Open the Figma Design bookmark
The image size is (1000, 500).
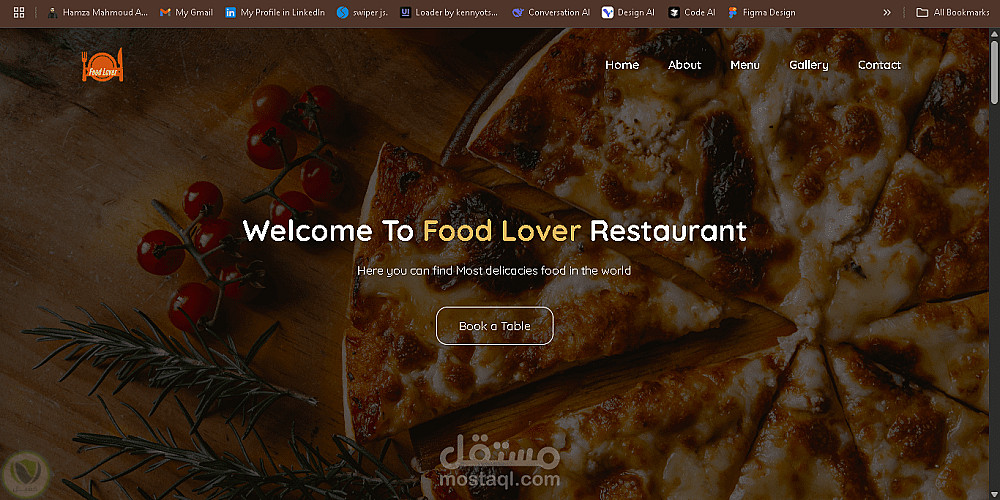pyautogui.click(x=761, y=12)
